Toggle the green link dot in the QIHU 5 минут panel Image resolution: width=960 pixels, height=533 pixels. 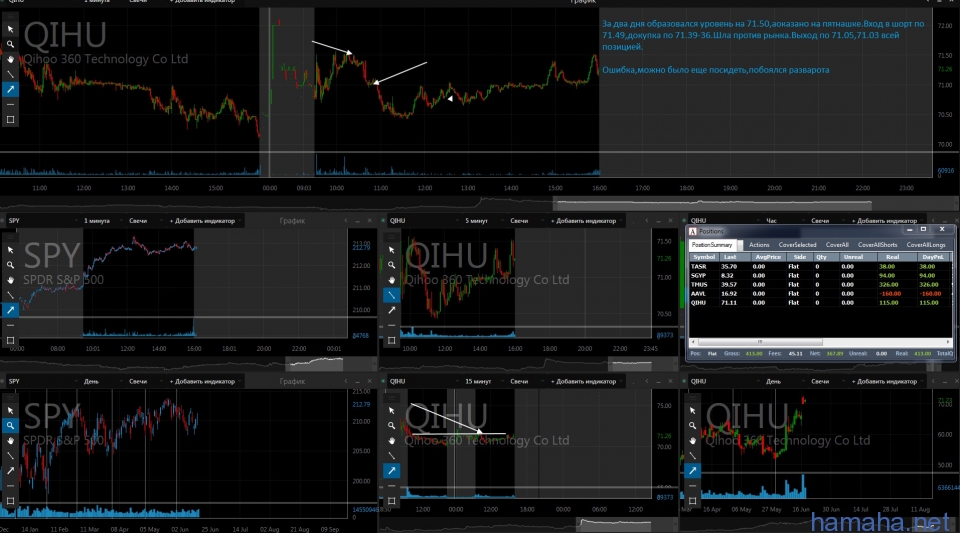point(383,220)
